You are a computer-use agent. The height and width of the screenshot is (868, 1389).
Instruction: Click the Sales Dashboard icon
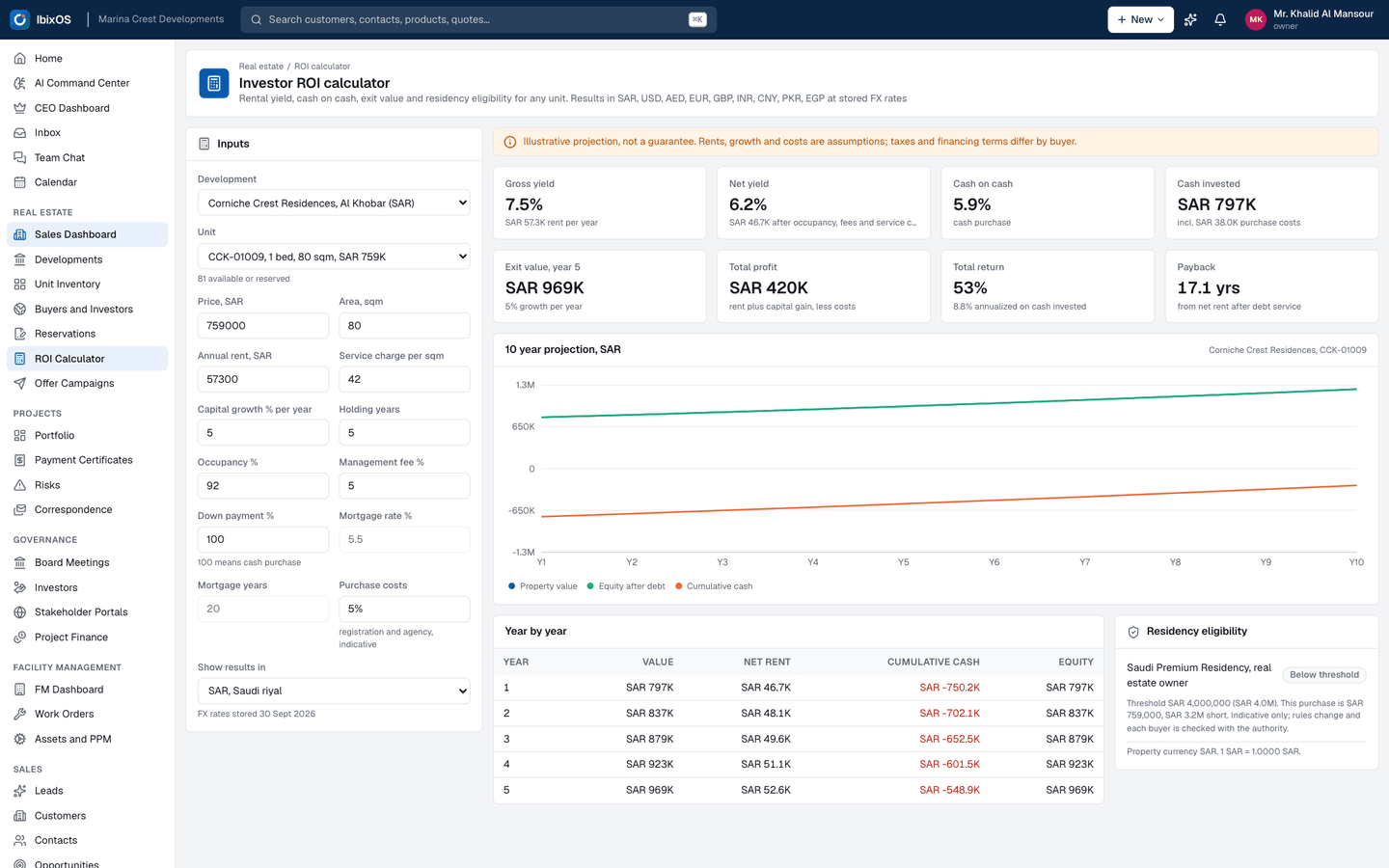tap(20, 234)
